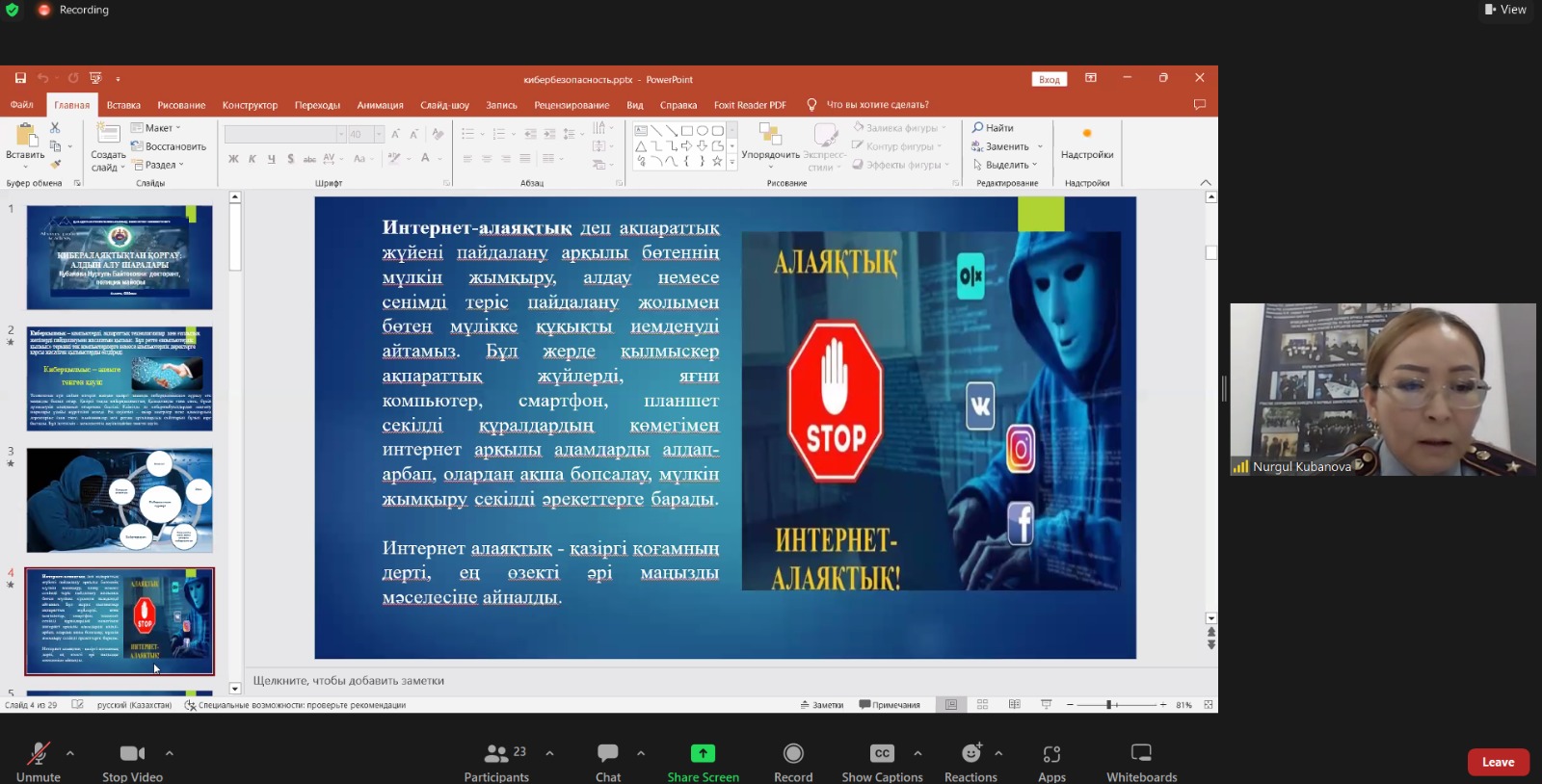1542x784 pixels.
Task: Toggle normal view button in status bar
Action: point(951,705)
